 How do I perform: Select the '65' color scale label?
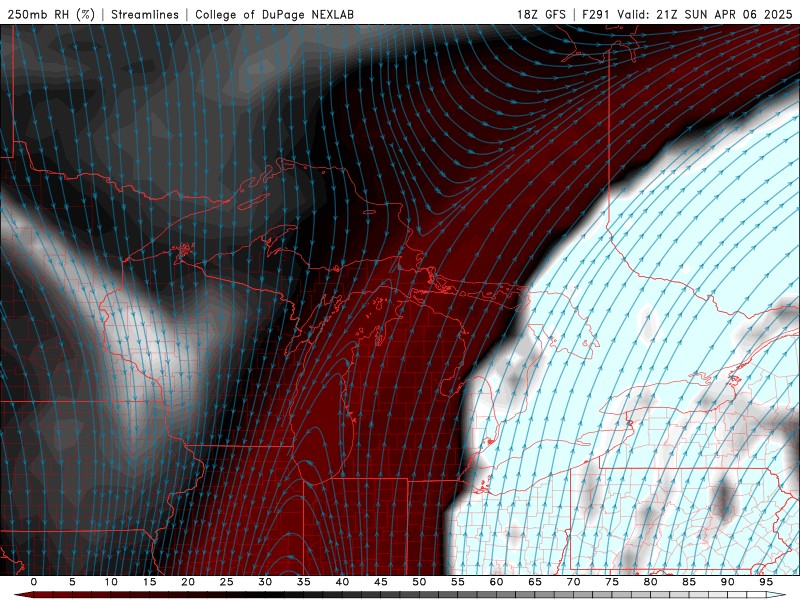535,582
